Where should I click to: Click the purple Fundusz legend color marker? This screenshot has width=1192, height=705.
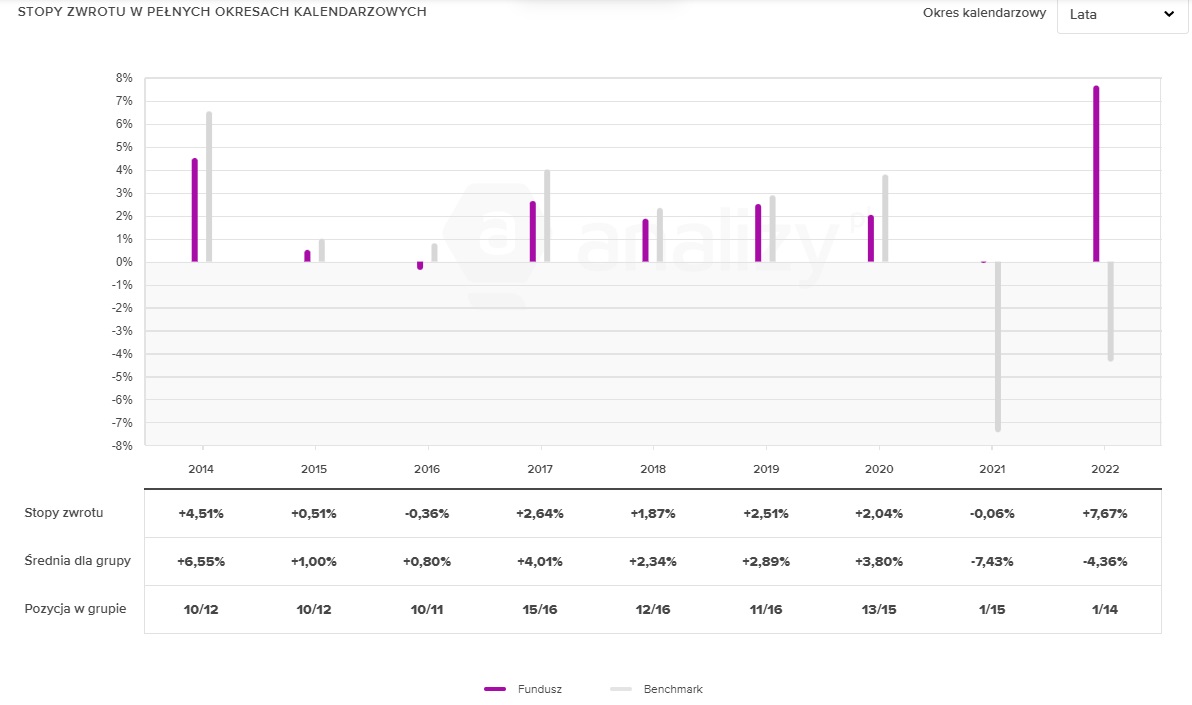pyautogui.click(x=496, y=689)
